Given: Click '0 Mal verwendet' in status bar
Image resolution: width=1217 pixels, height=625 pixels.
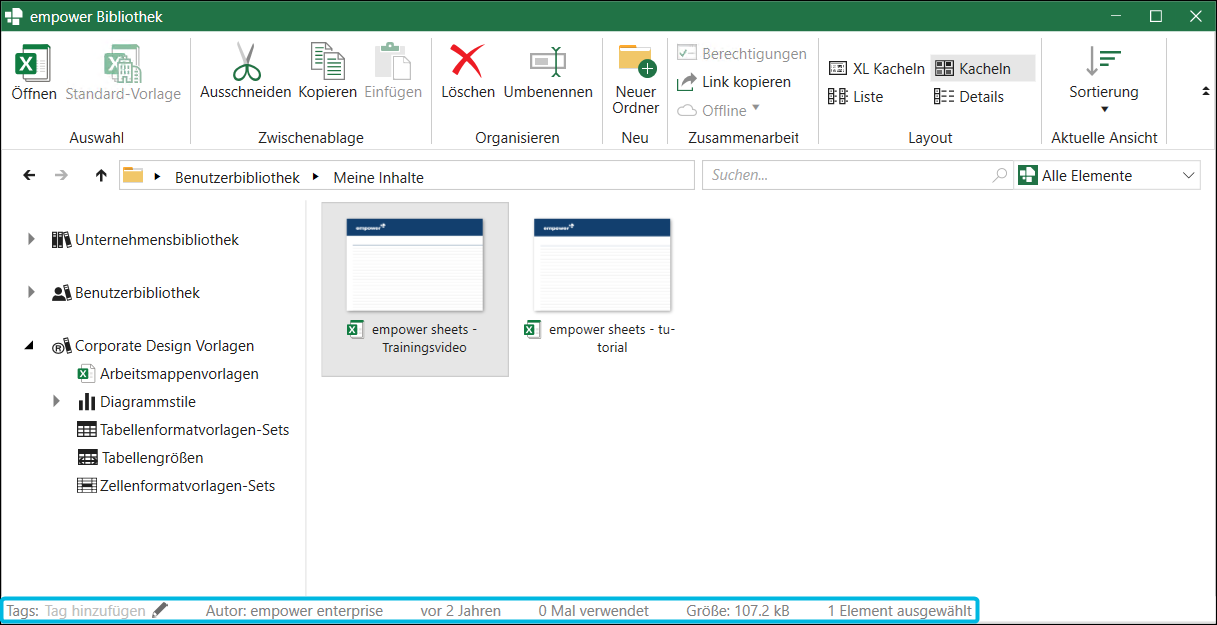Looking at the screenshot, I should coord(594,610).
